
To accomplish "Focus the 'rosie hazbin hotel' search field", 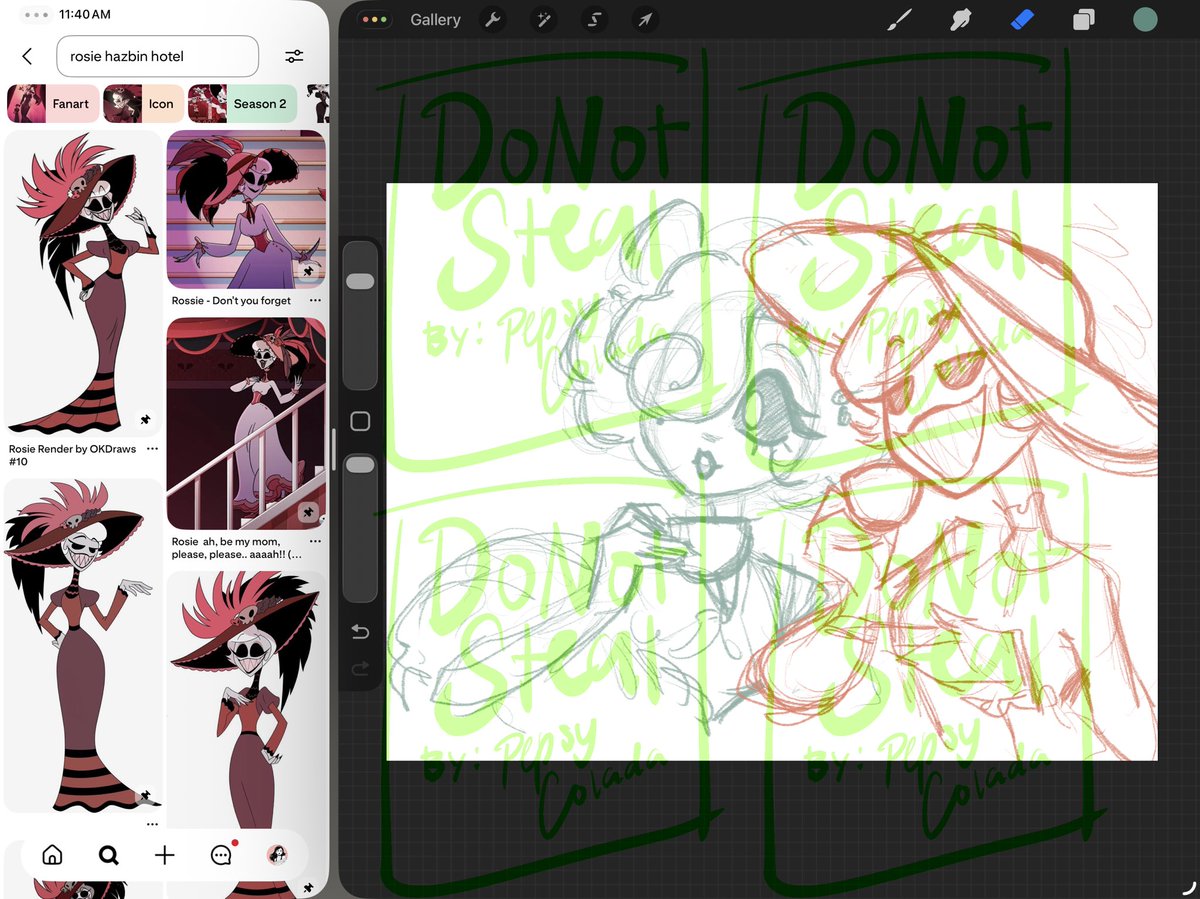I will click(158, 57).
